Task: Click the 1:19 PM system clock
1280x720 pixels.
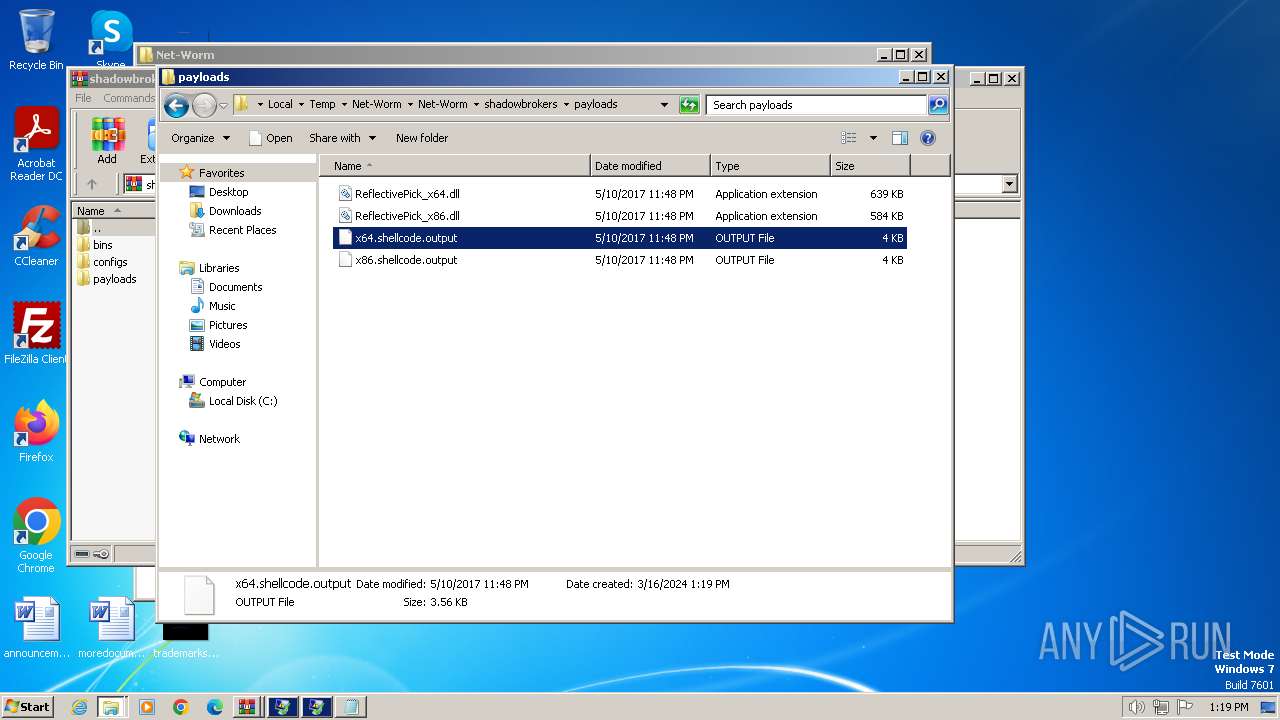Action: (x=1228, y=707)
